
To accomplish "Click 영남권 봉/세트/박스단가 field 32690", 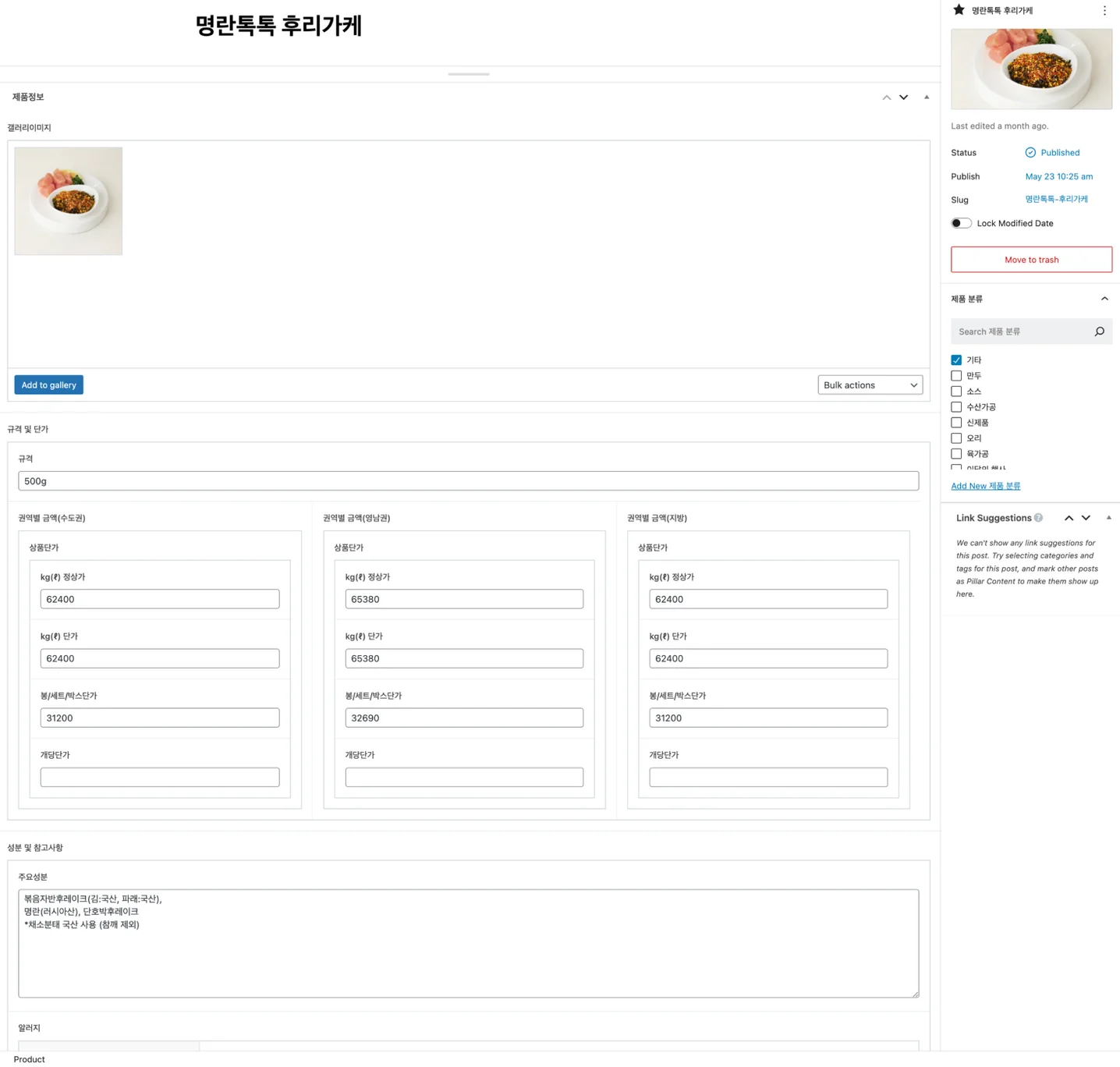I will coord(464,718).
